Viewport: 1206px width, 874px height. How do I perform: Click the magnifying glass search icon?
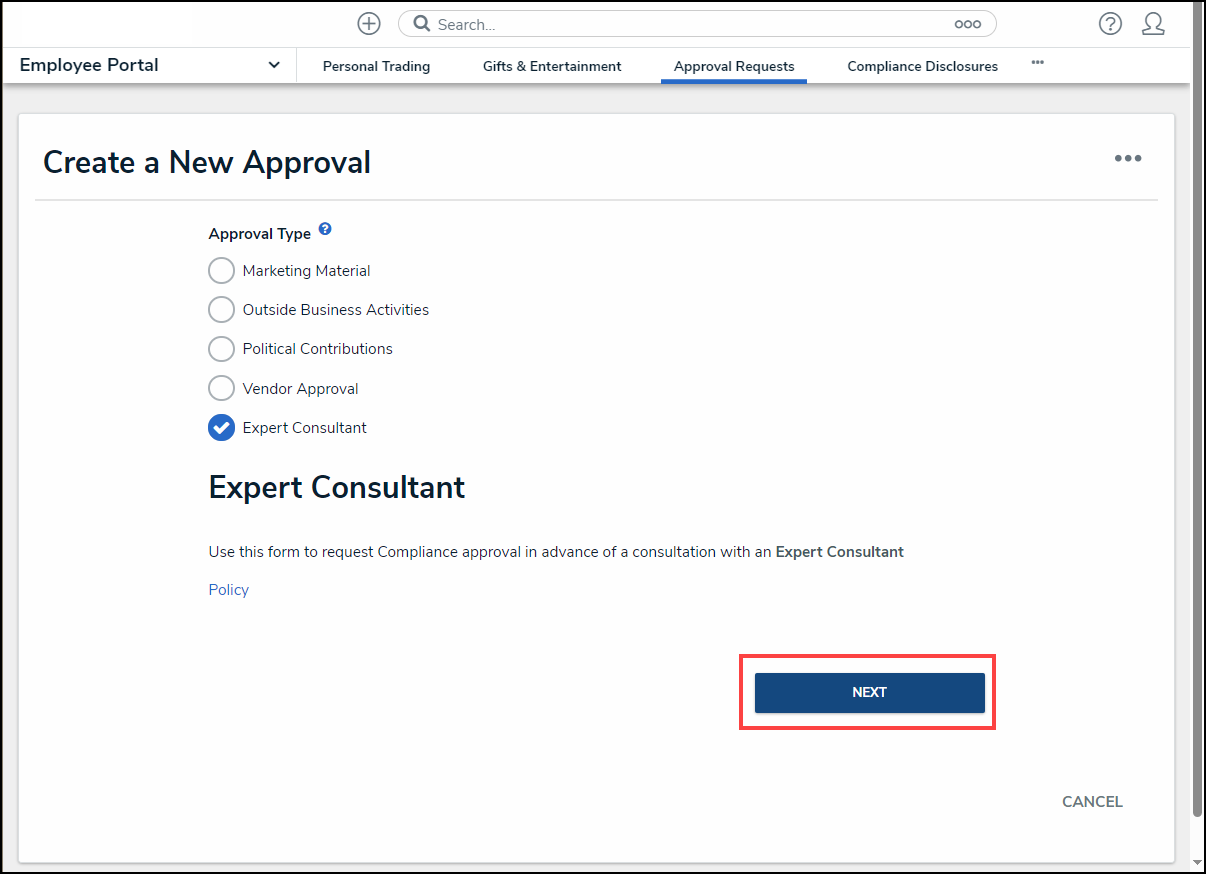pyautogui.click(x=422, y=24)
